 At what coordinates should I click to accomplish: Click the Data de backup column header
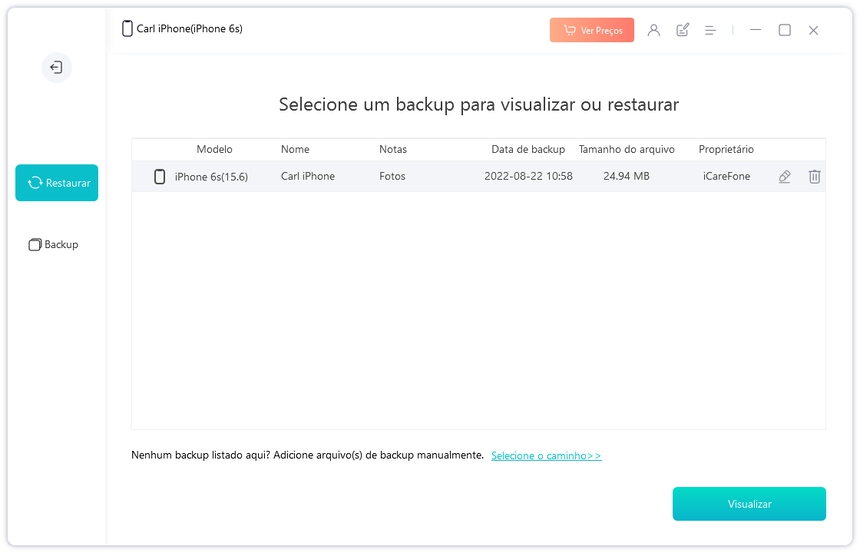point(528,149)
